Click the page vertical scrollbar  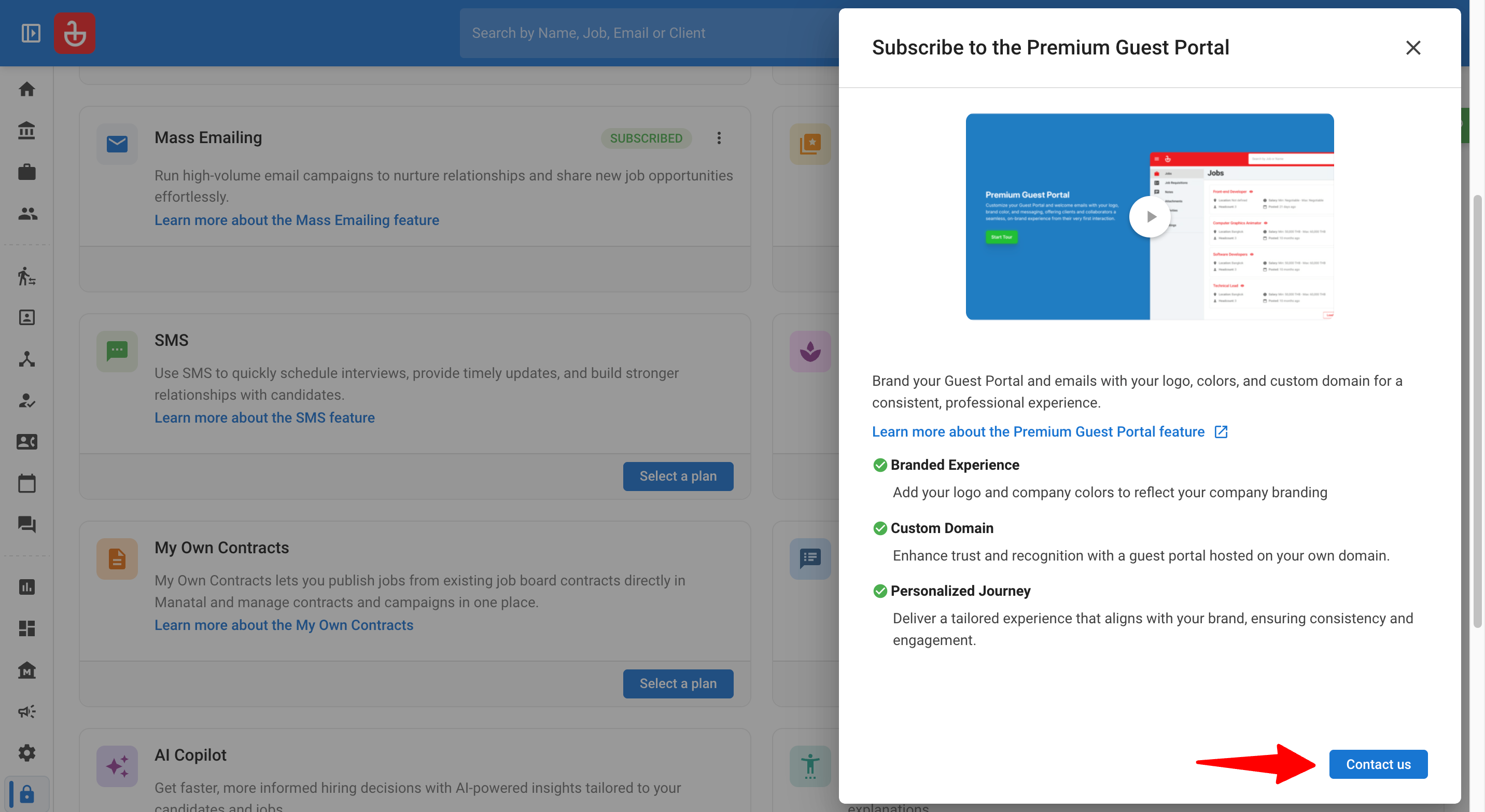point(1477,412)
